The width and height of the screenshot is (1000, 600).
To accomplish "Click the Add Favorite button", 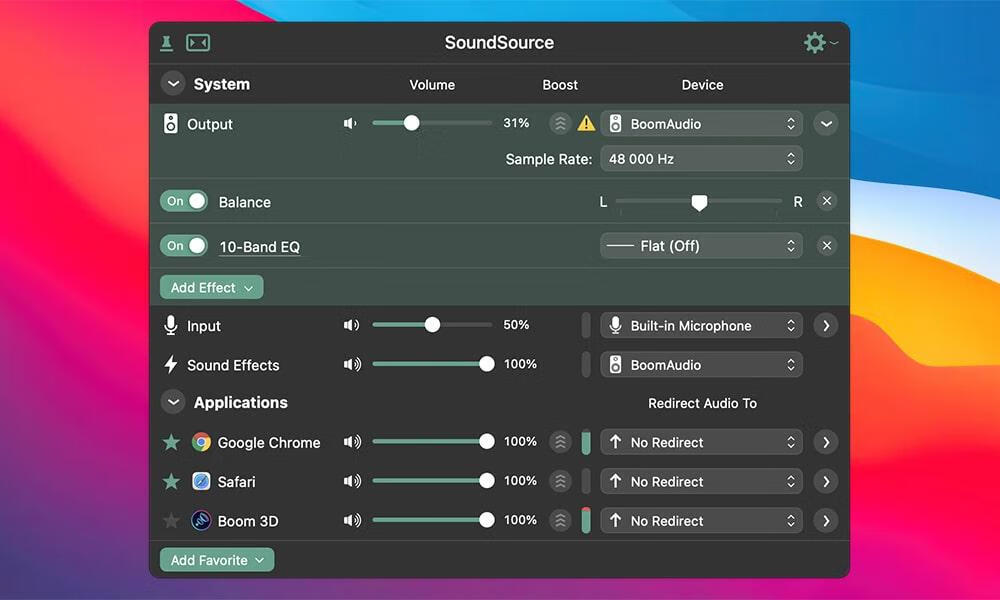I will pyautogui.click(x=216, y=560).
